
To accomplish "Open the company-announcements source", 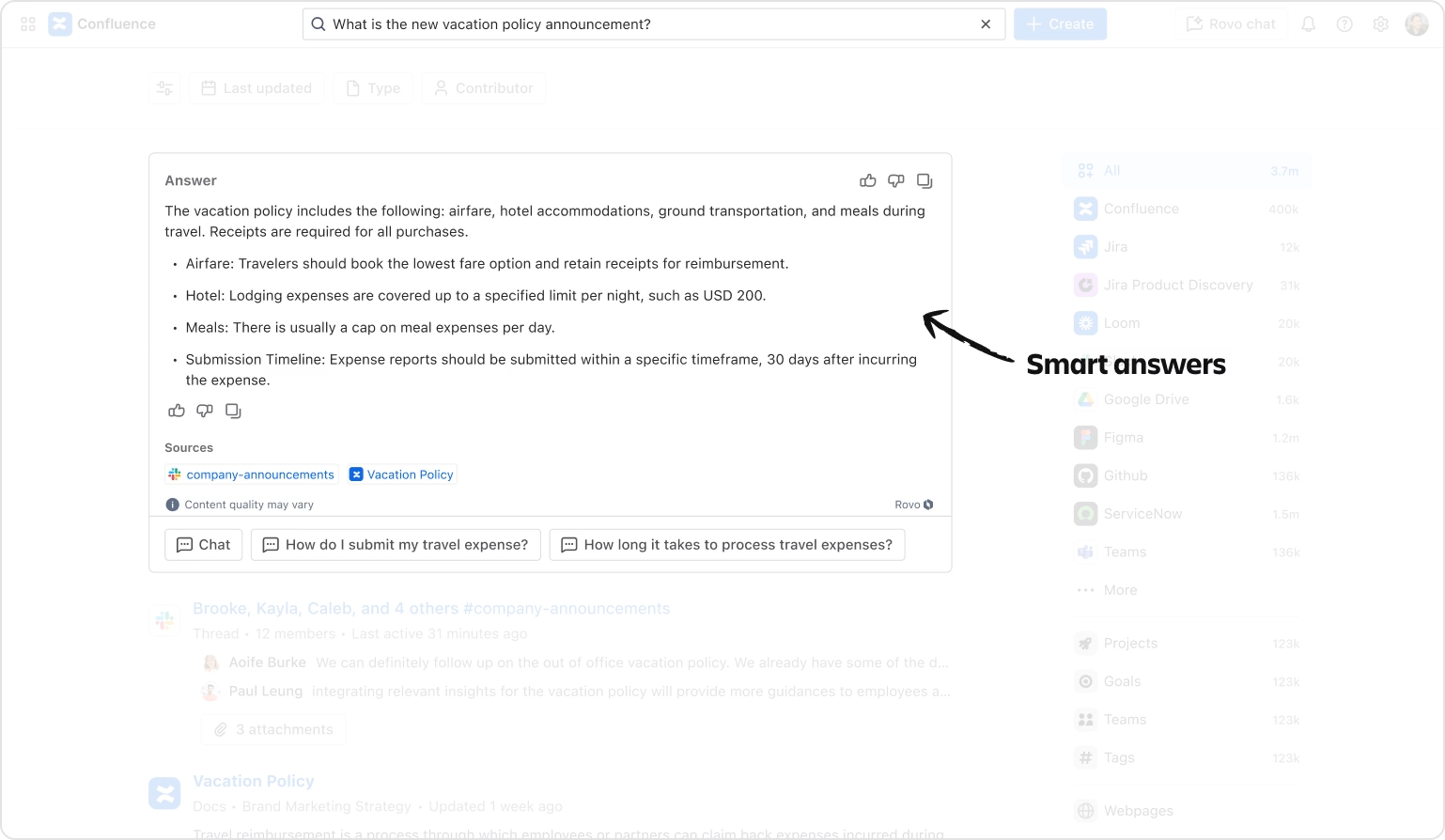I will tap(252, 474).
